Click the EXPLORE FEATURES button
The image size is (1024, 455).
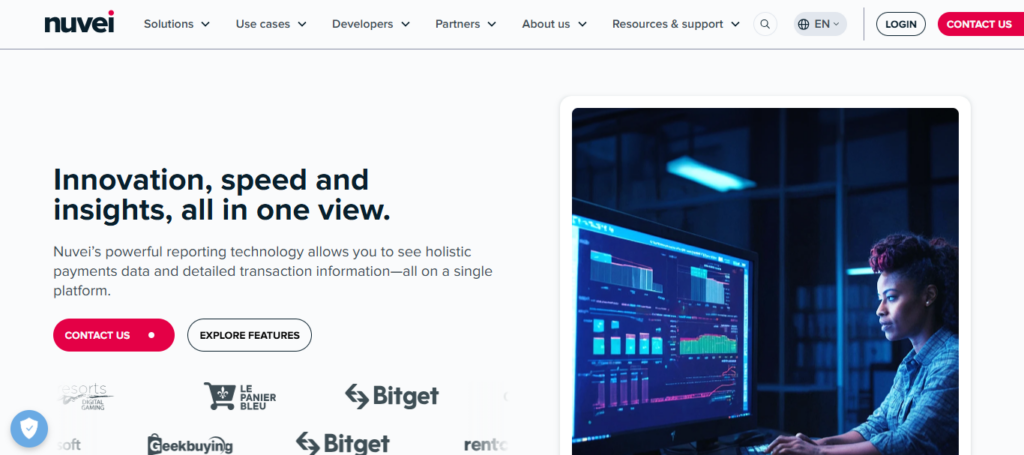coord(249,335)
